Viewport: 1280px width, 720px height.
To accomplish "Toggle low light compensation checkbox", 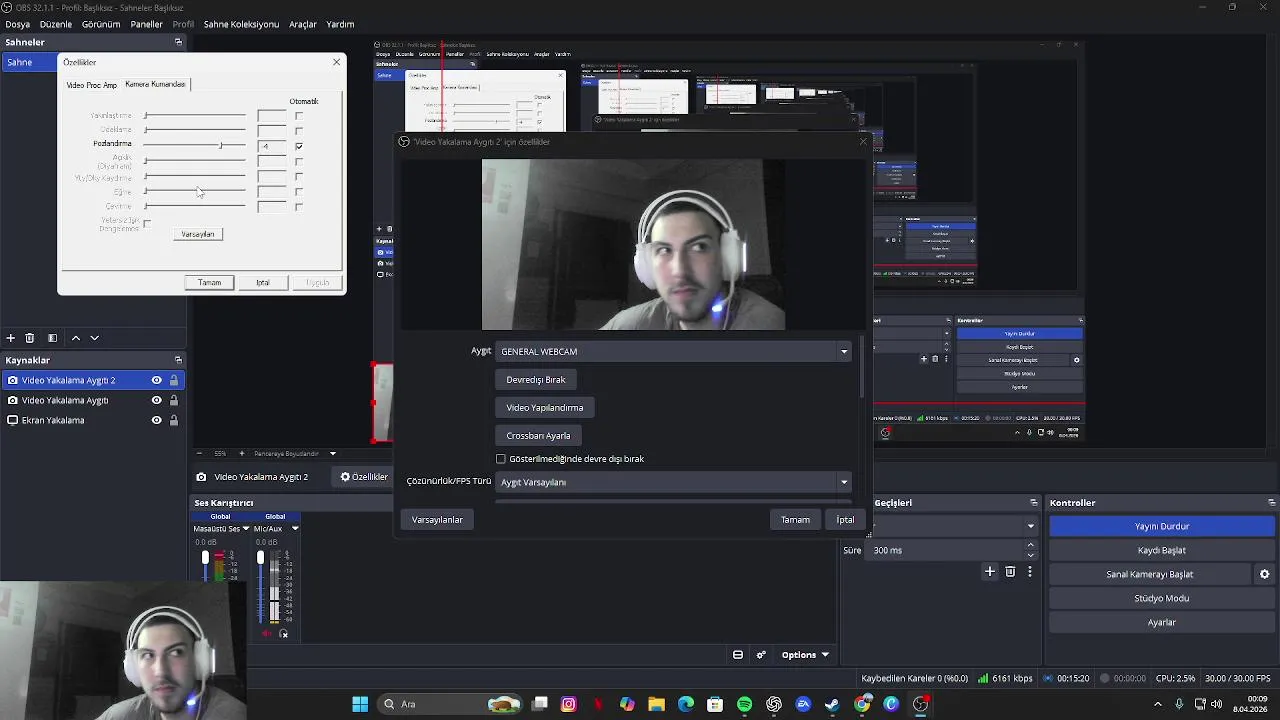I will (x=147, y=223).
